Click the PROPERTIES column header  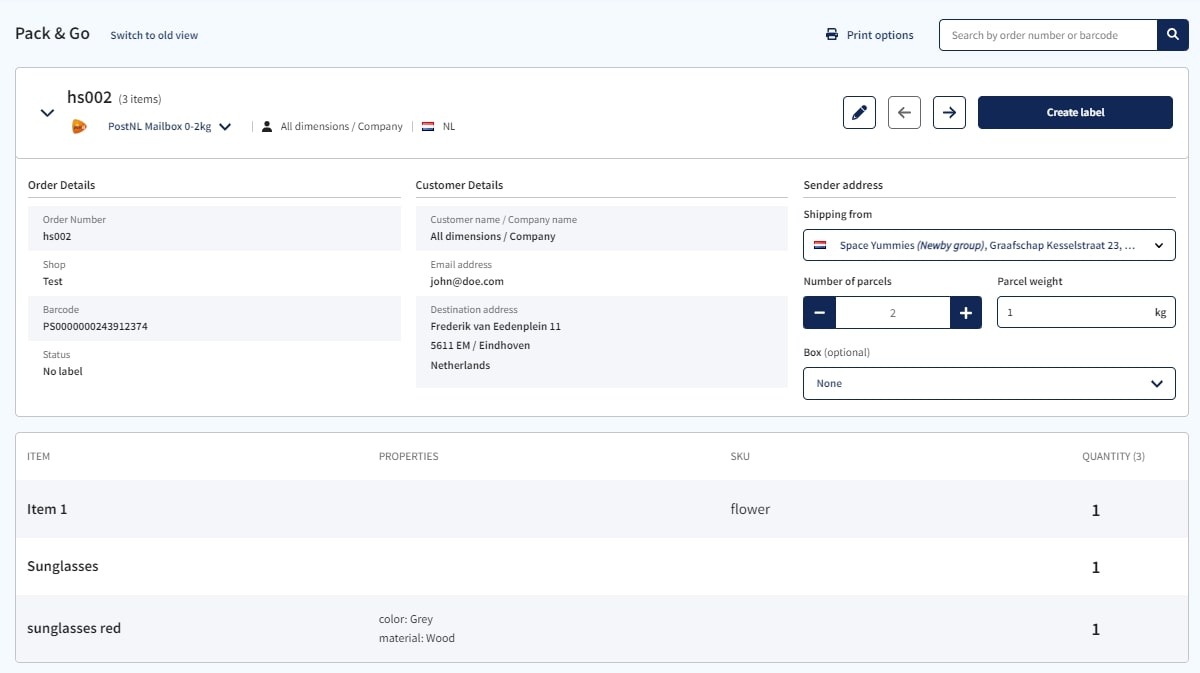click(x=409, y=457)
